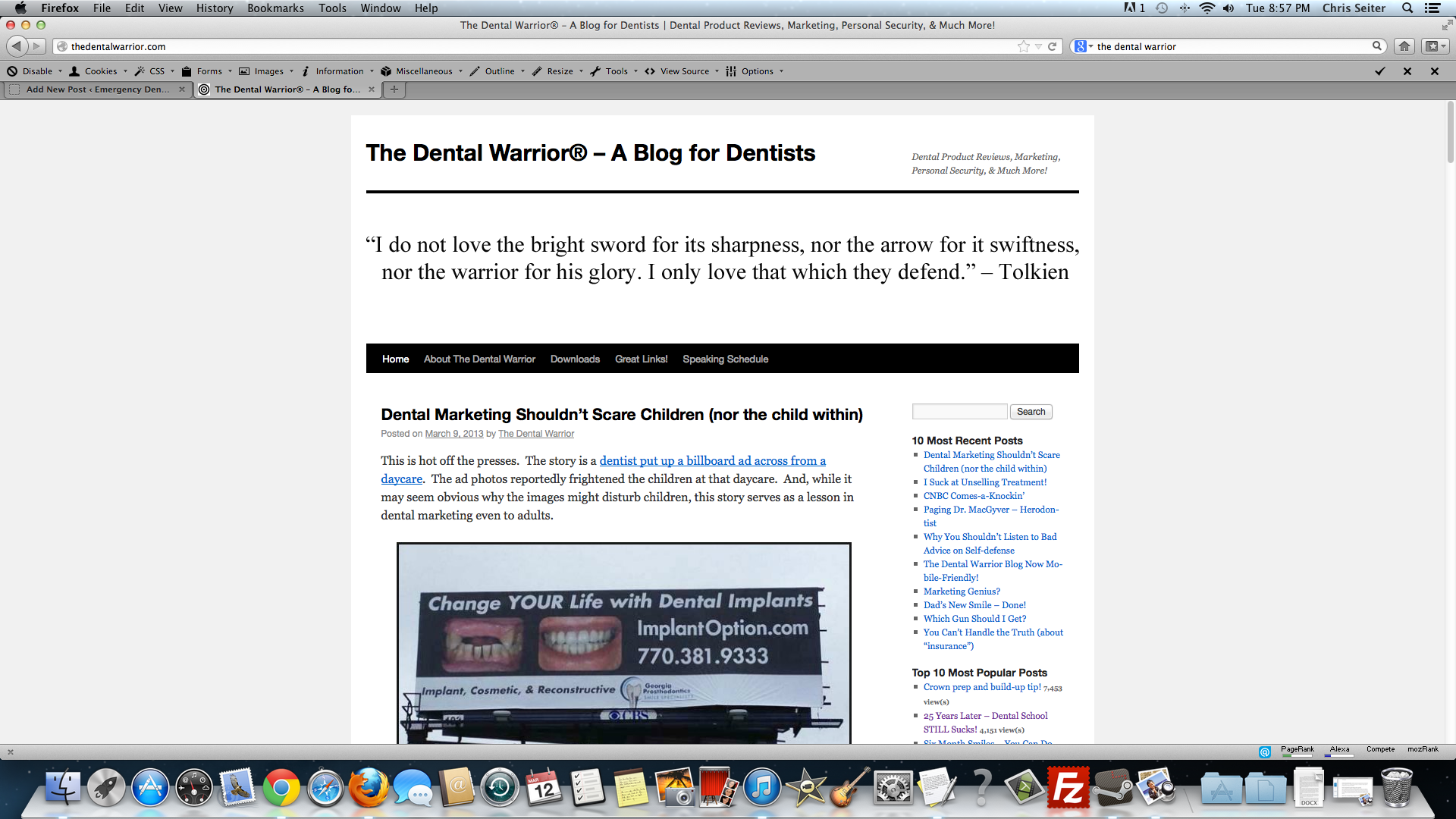Open Great Links! in site navigation
This screenshot has width=1456, height=819.
coord(641,359)
